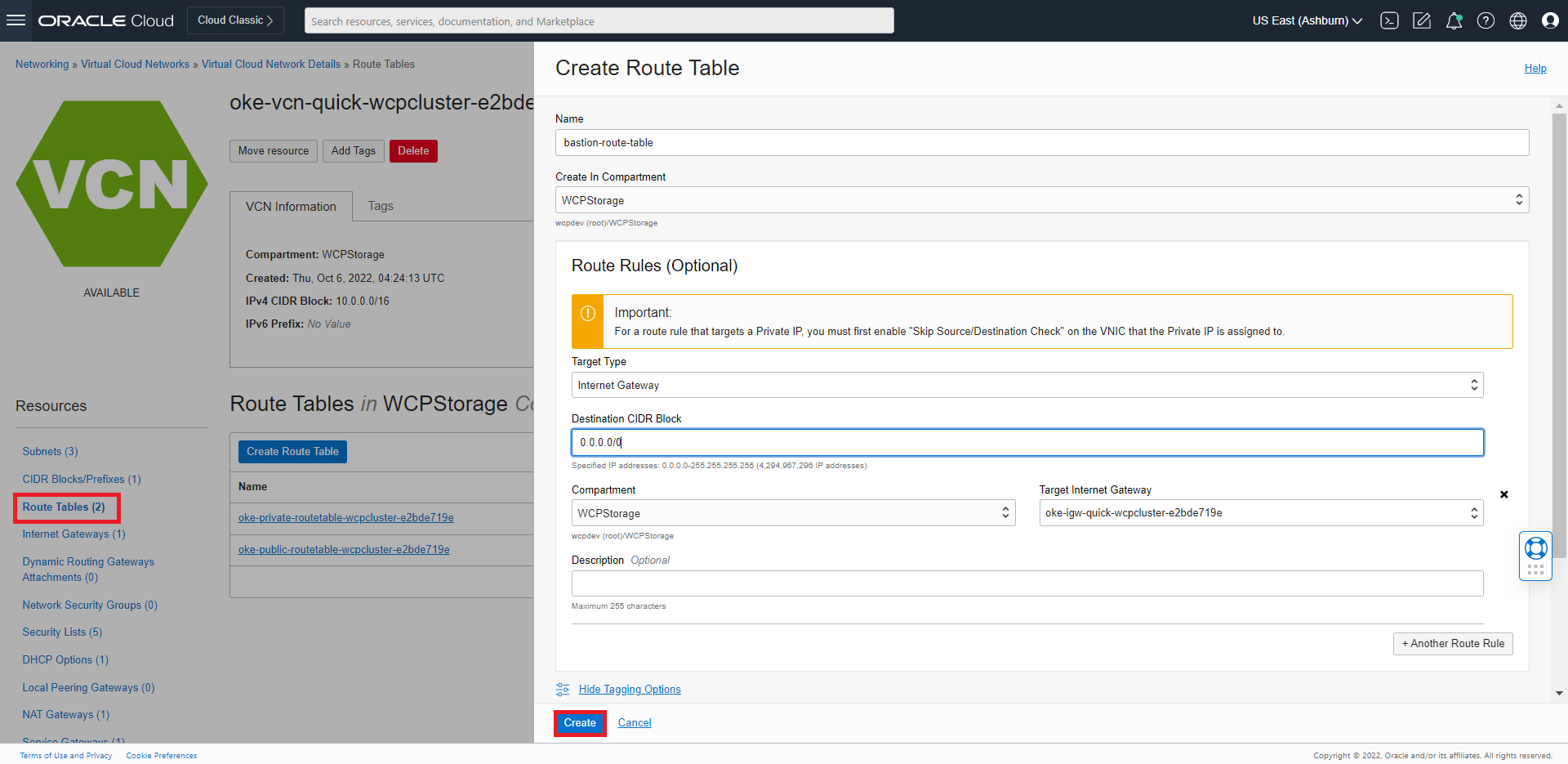This screenshot has width=1568, height=764.
Task: Open oke-private-routetable-wcpcluster-e2bde719e link
Action: click(346, 518)
